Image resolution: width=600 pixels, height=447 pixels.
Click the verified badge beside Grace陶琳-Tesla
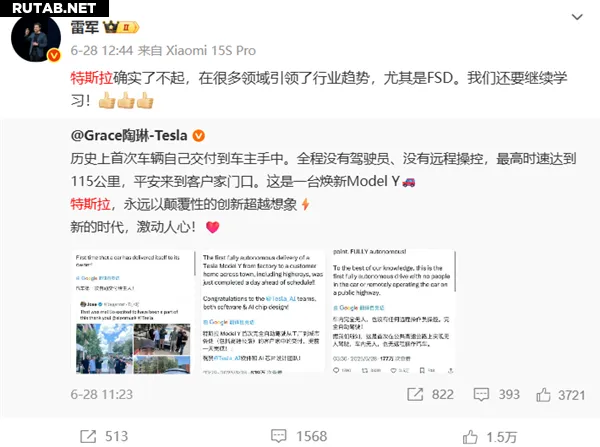(x=199, y=135)
